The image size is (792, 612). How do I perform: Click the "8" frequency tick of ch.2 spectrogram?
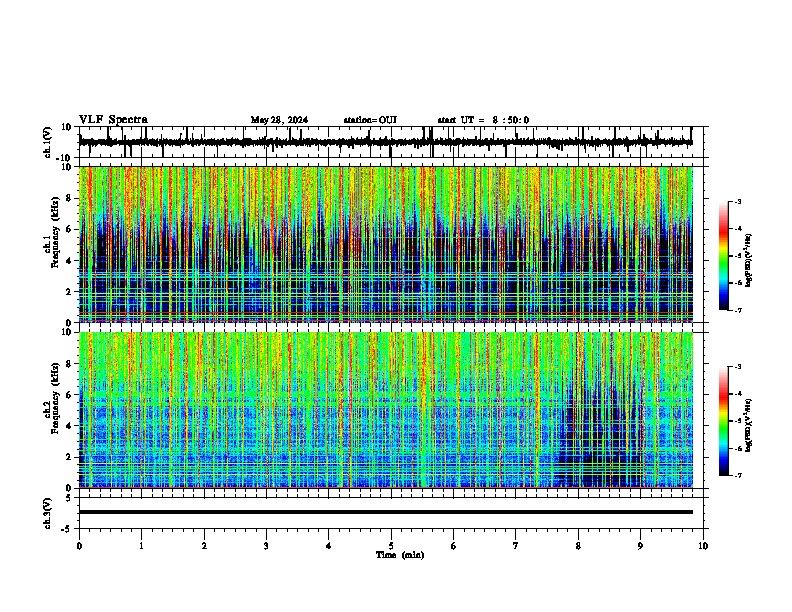pos(70,364)
